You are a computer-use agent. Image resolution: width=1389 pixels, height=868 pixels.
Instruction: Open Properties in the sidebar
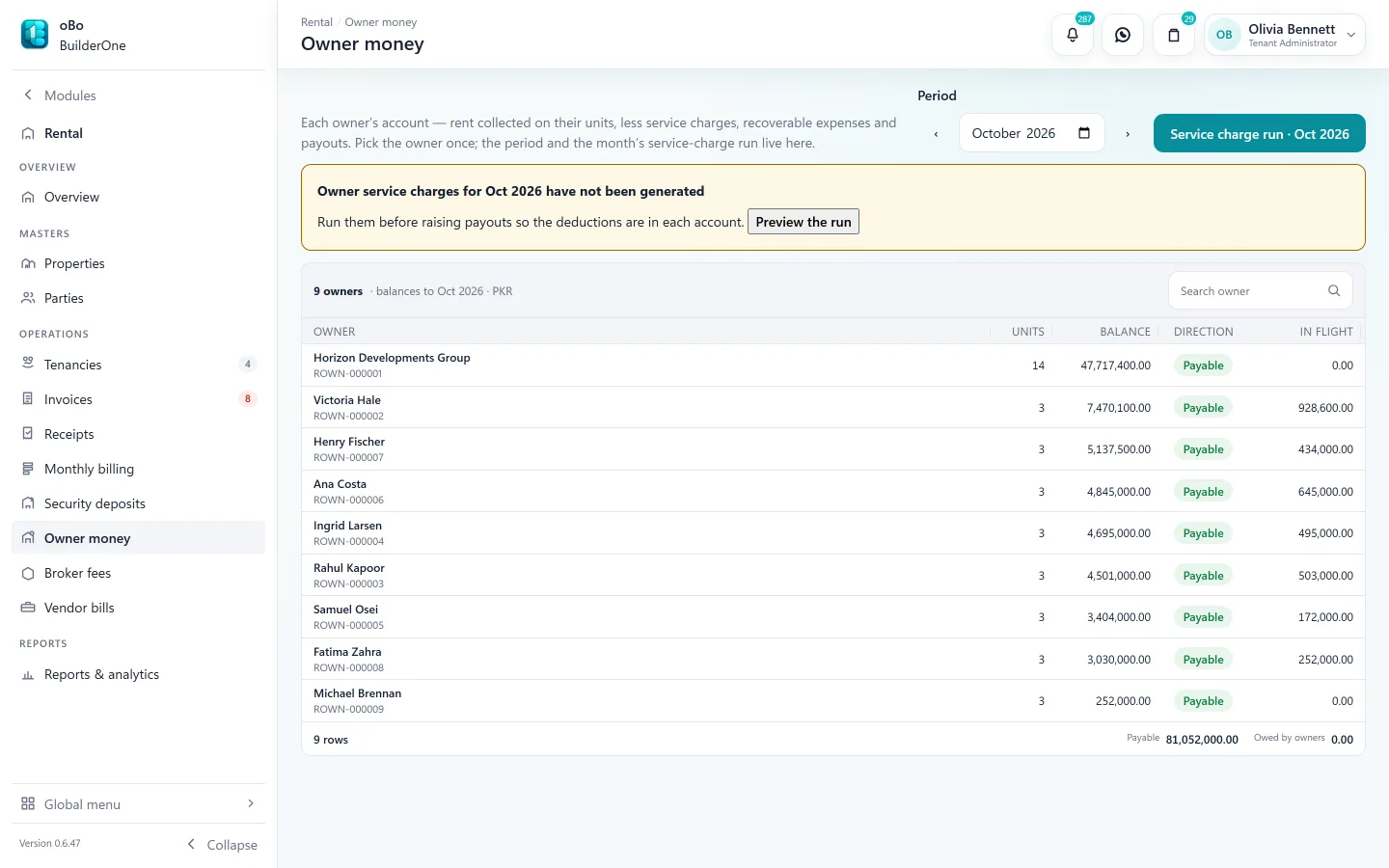point(138,263)
